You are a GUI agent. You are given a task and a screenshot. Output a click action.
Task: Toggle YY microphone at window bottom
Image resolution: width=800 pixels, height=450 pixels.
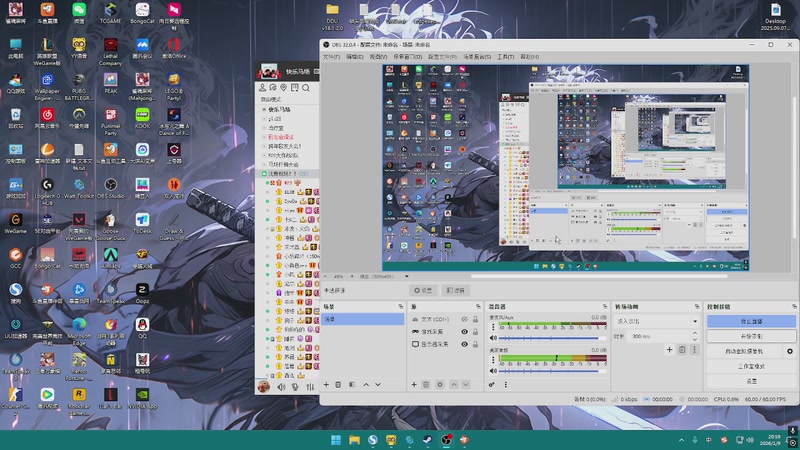(x=295, y=387)
